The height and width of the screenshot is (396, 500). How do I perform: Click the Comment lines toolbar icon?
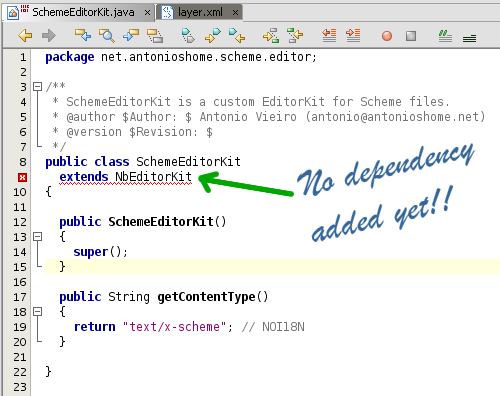click(x=445, y=36)
